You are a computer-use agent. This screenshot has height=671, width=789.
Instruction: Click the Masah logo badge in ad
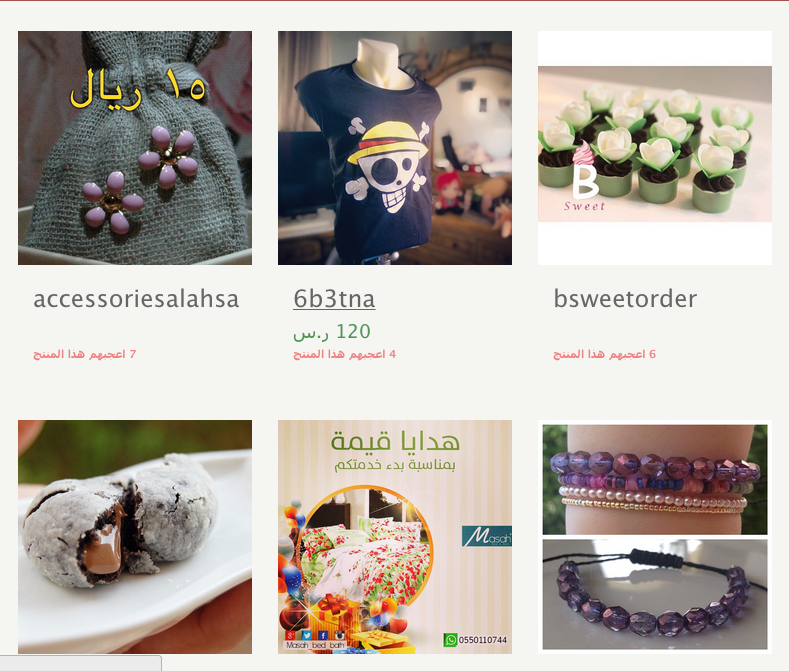click(487, 537)
